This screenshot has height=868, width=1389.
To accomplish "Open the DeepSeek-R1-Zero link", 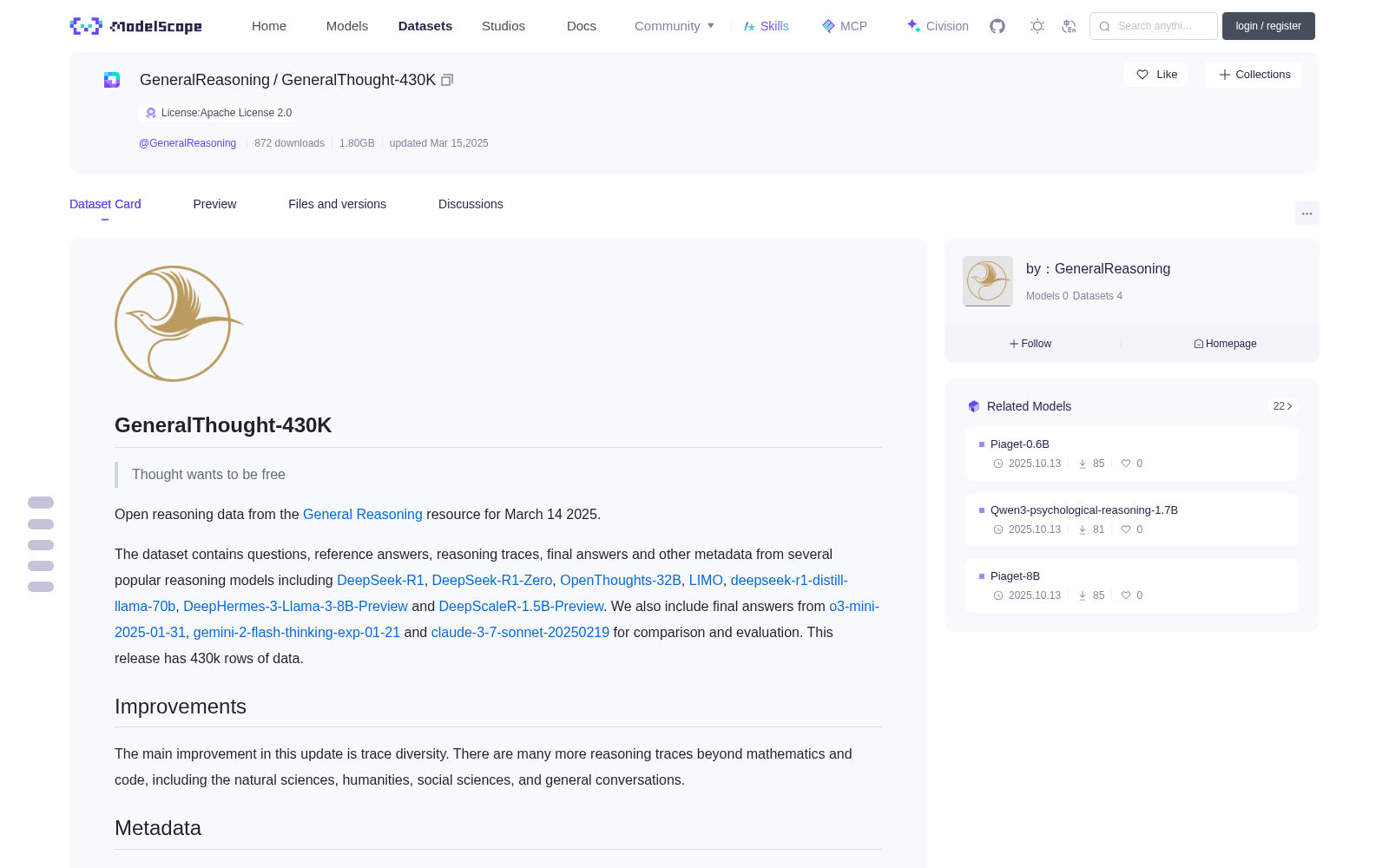I will (x=492, y=580).
